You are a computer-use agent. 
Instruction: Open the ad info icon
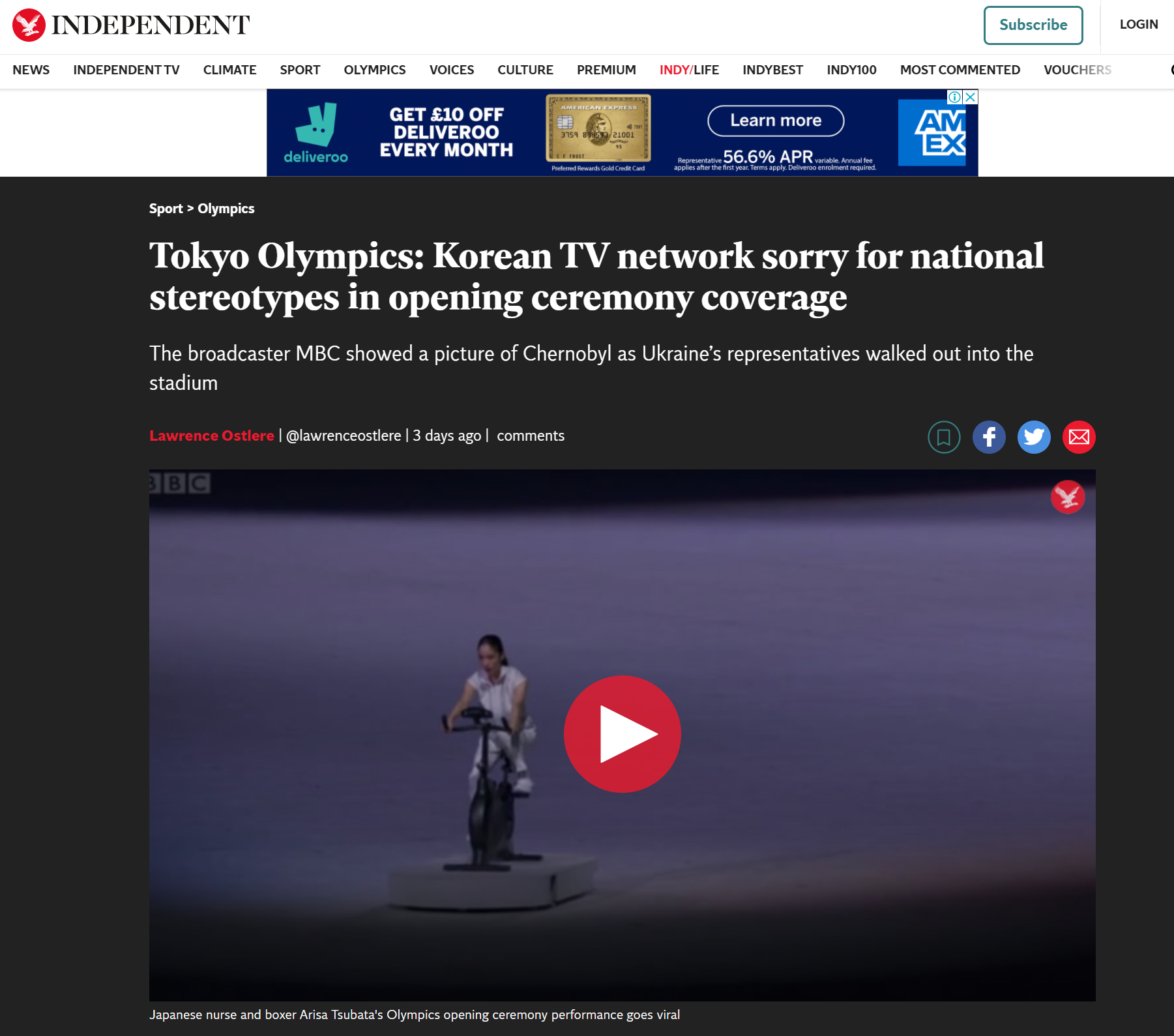(955, 97)
